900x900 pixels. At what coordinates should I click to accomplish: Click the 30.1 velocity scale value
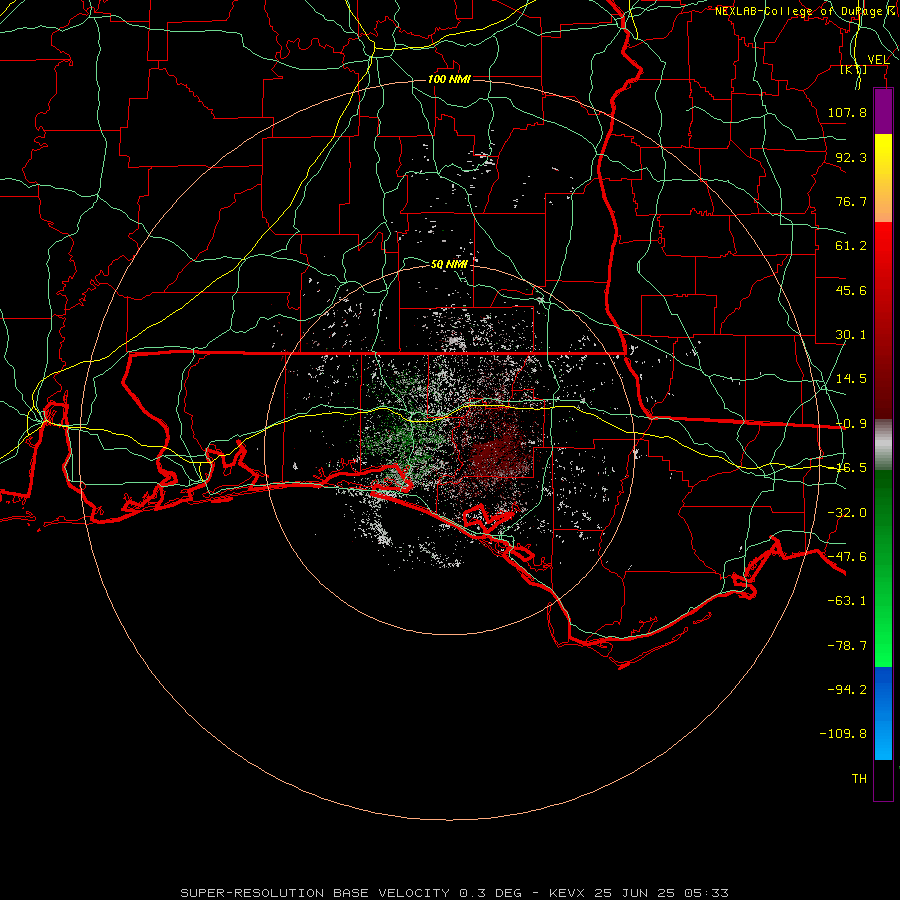851,335
